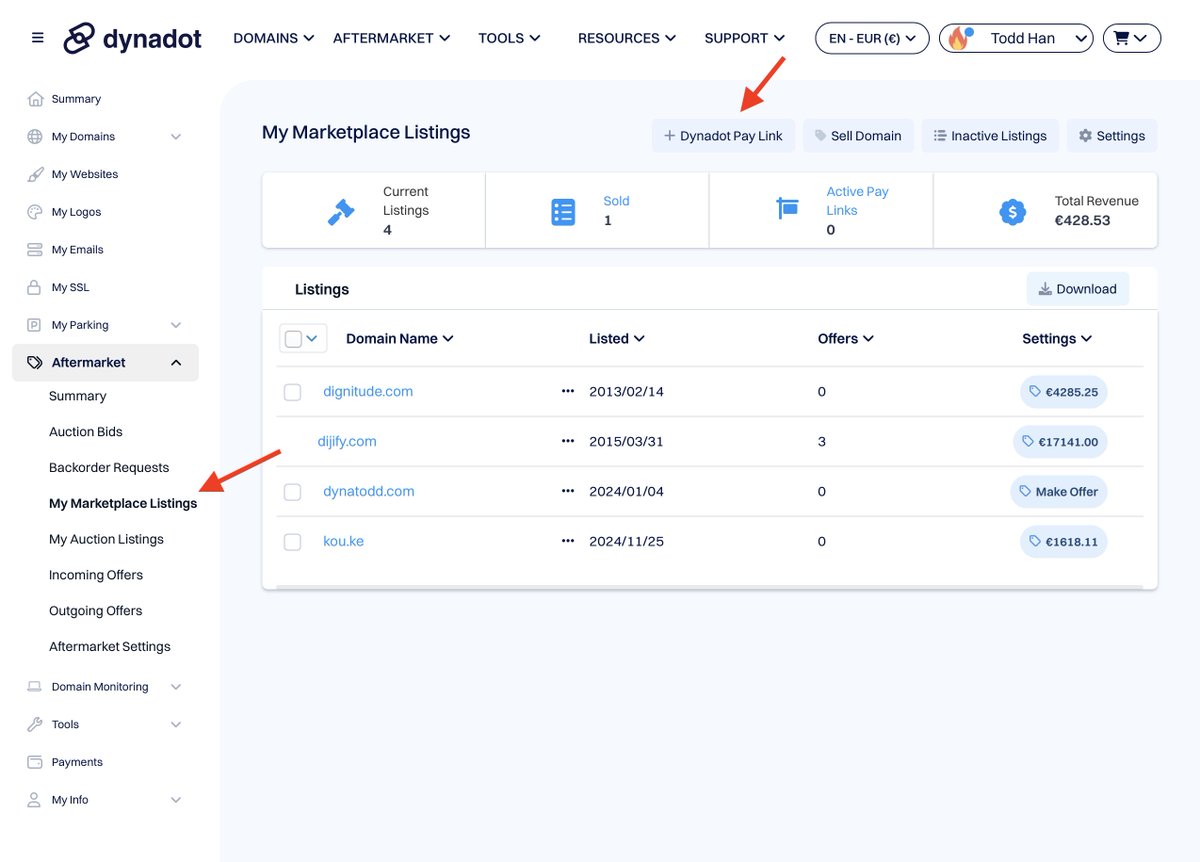Screen dimensions: 1200x862
Task: Check the box for dynatodd.com
Action: coord(292,492)
